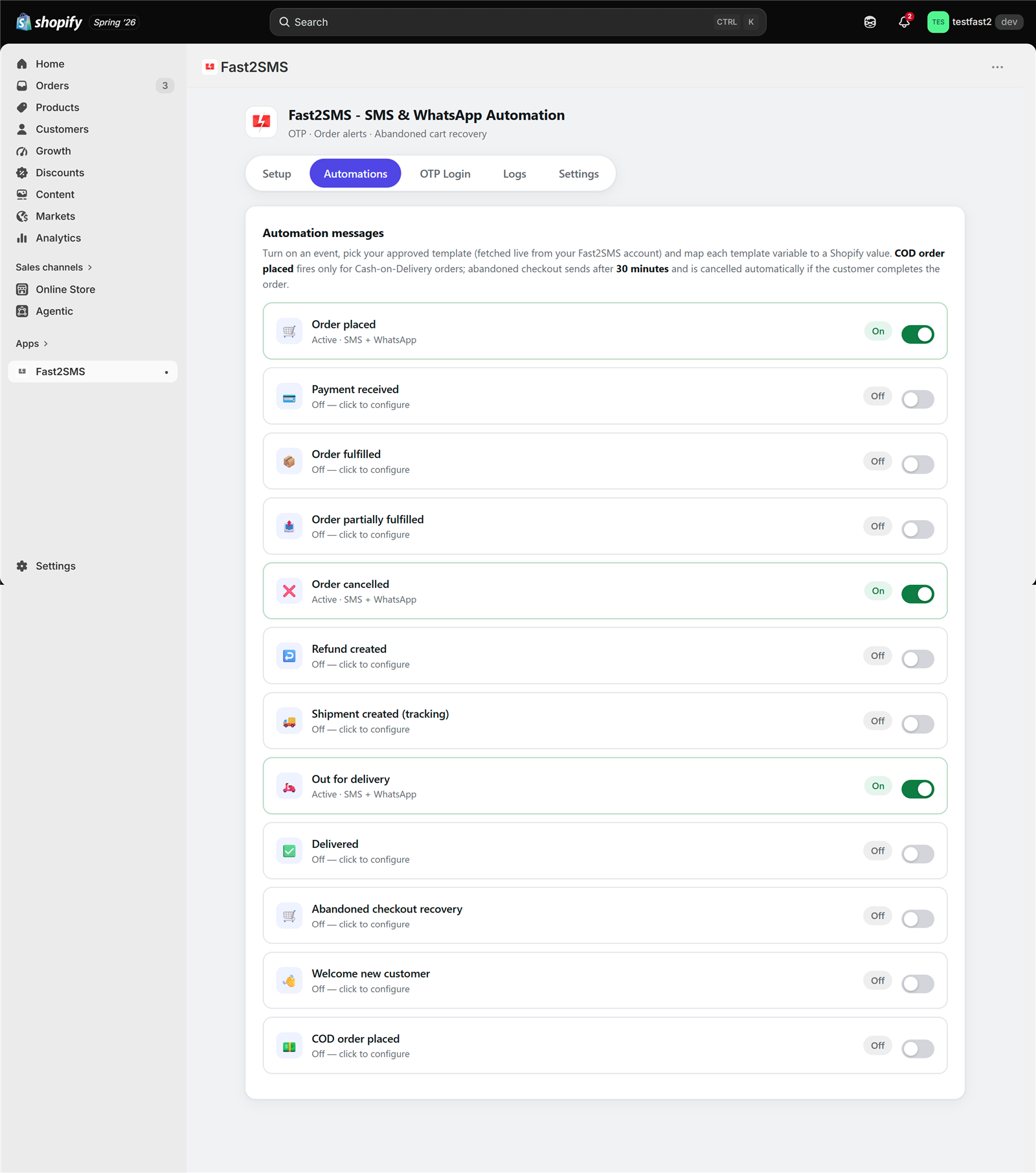Click the On status pill for Order cancelled
This screenshot has height=1173, width=1036.
pyautogui.click(x=877, y=591)
